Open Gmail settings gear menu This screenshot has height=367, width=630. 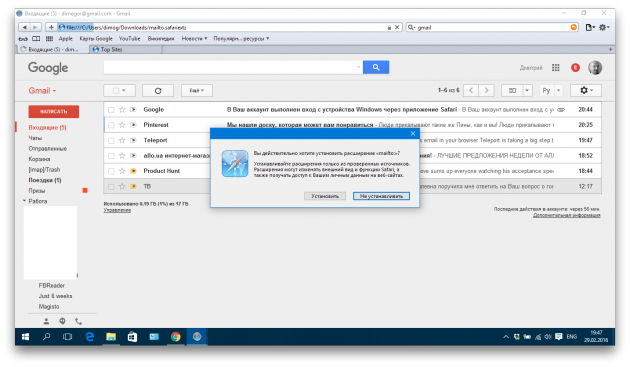click(x=586, y=90)
